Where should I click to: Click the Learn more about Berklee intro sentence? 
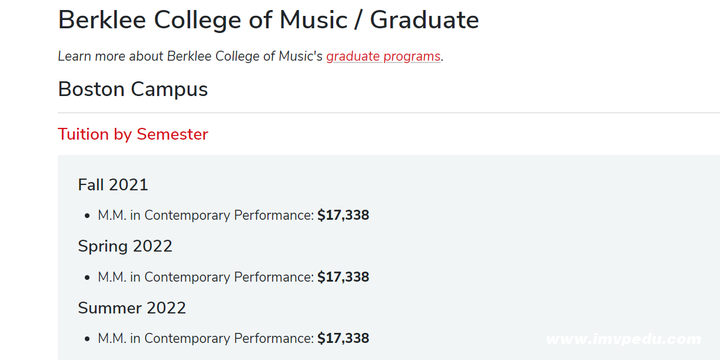[x=251, y=56]
